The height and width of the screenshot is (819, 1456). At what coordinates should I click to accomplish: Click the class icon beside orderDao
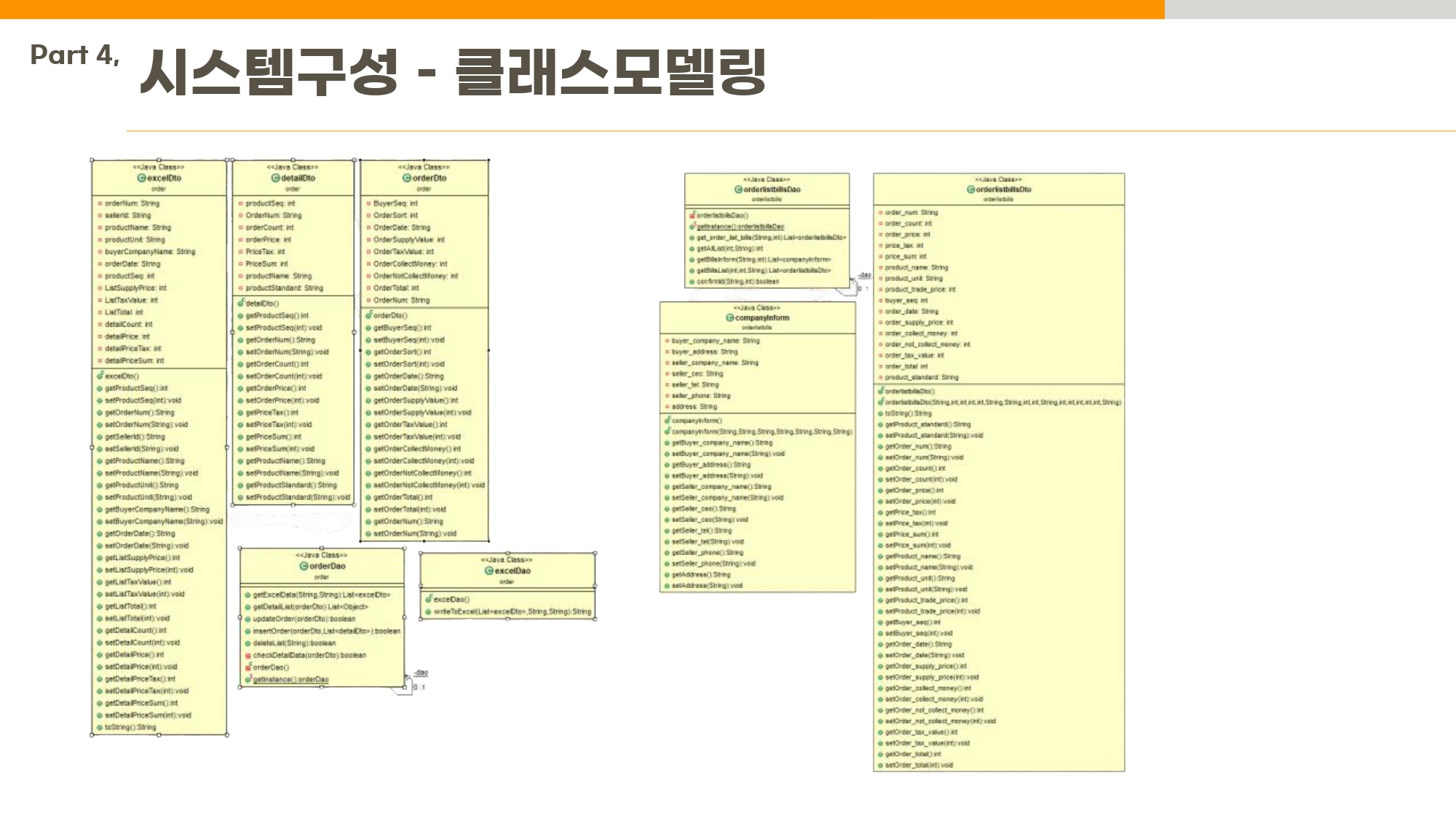tap(304, 566)
